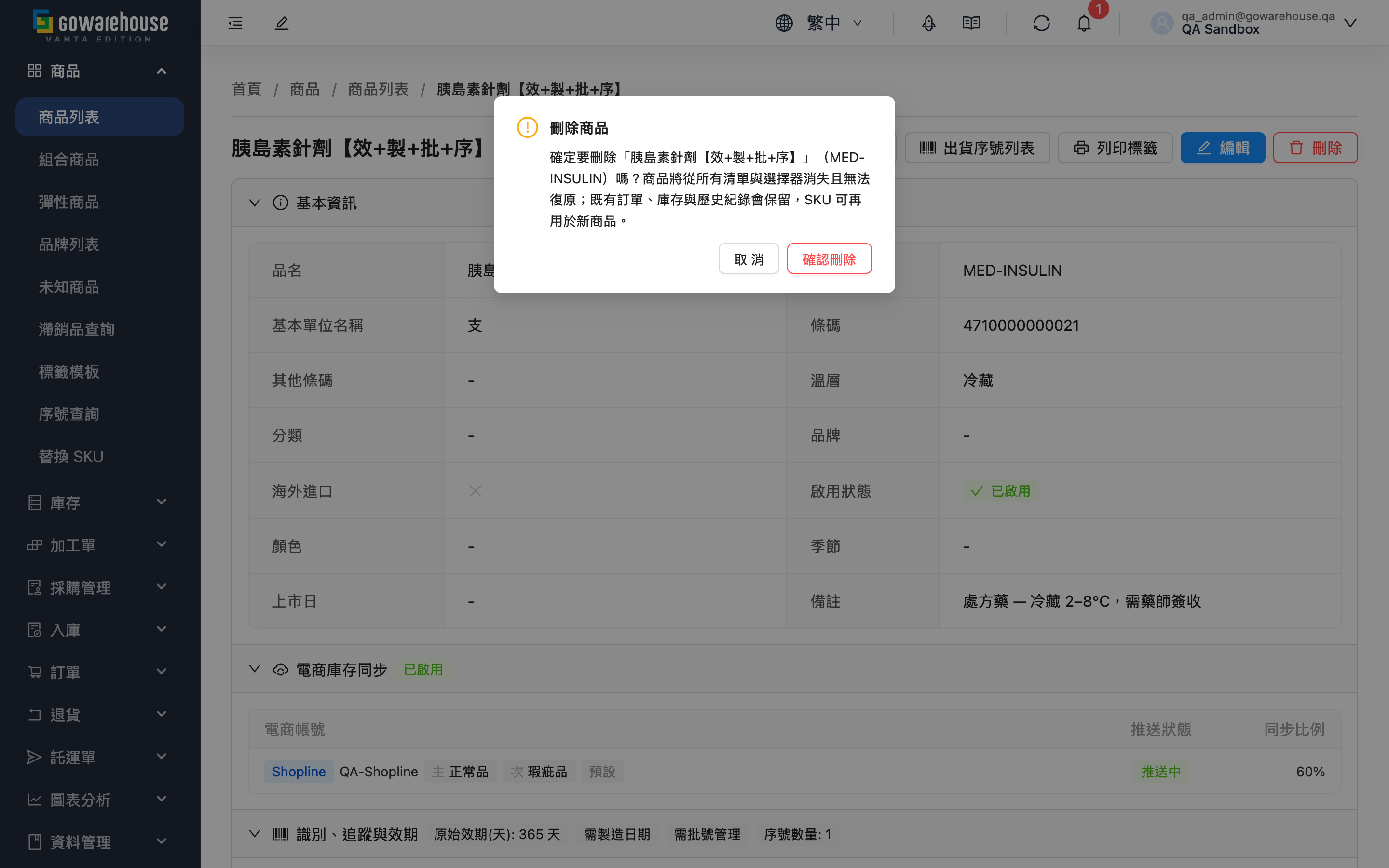Cancel the delete dialog with 取消
The height and width of the screenshot is (868, 1389).
pos(749,259)
